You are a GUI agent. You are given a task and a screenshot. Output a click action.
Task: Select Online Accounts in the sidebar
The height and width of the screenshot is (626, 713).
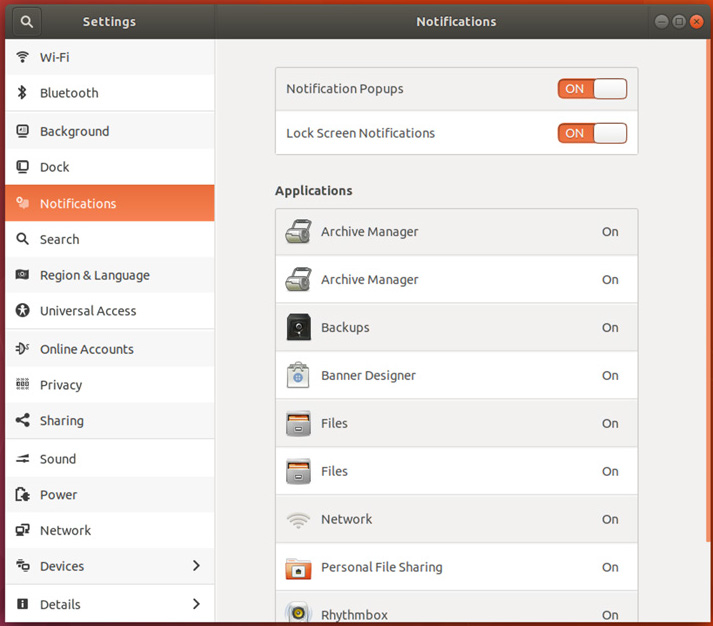tap(86, 349)
